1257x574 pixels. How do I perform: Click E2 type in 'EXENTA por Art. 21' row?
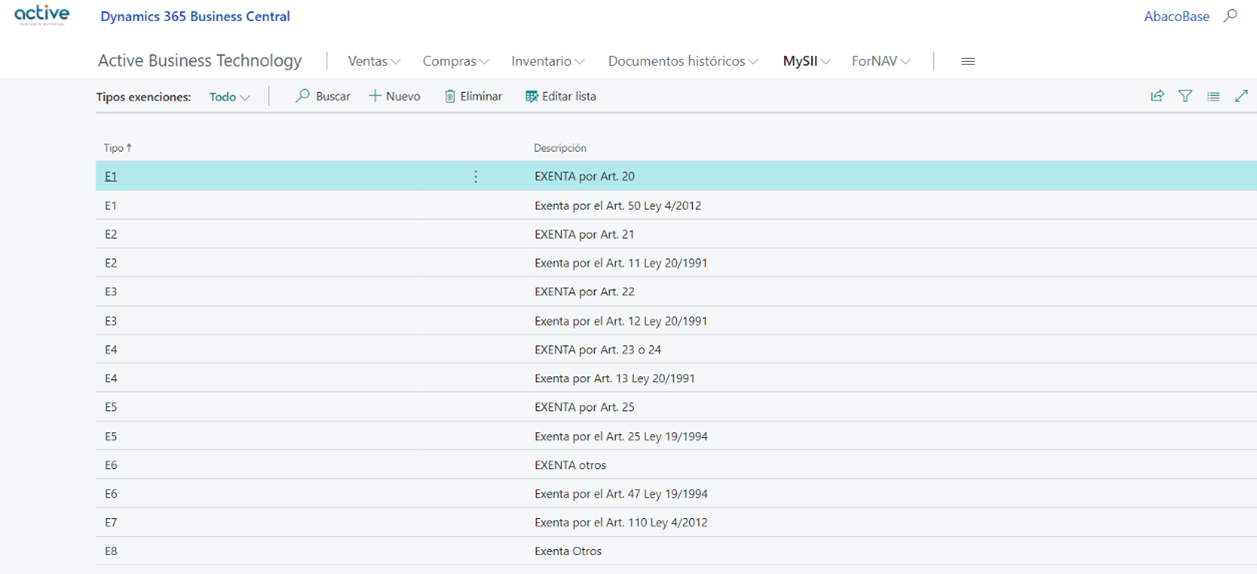111,235
